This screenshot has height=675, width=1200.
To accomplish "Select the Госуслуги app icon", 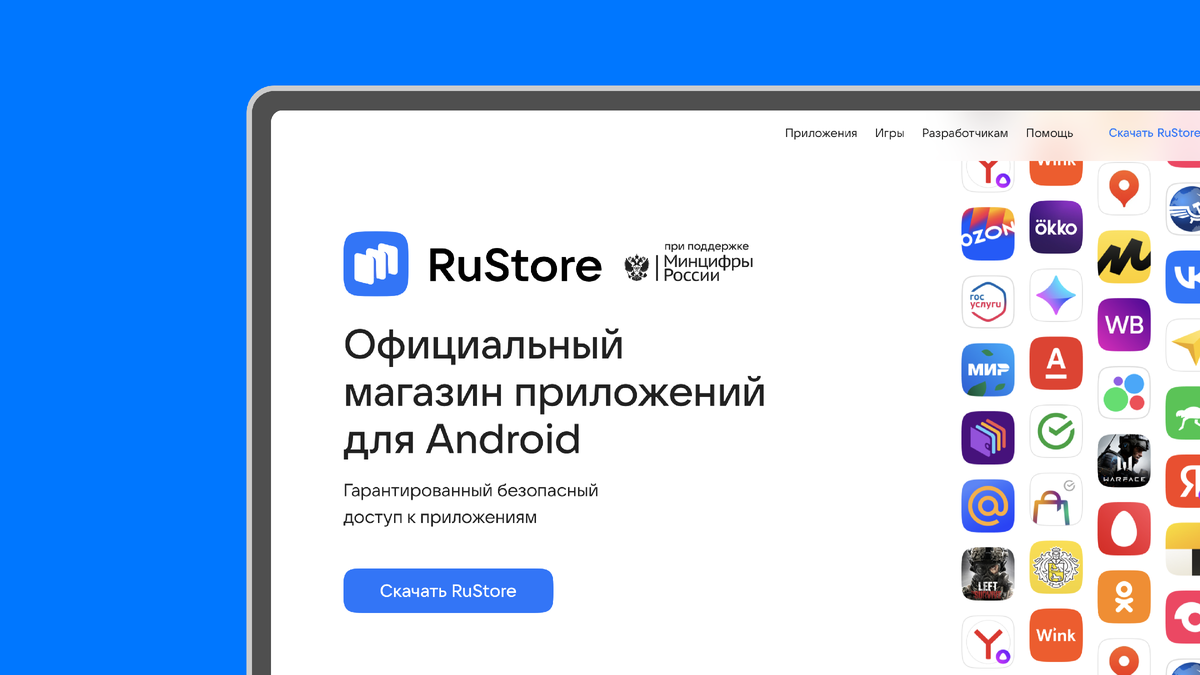I will (x=988, y=302).
